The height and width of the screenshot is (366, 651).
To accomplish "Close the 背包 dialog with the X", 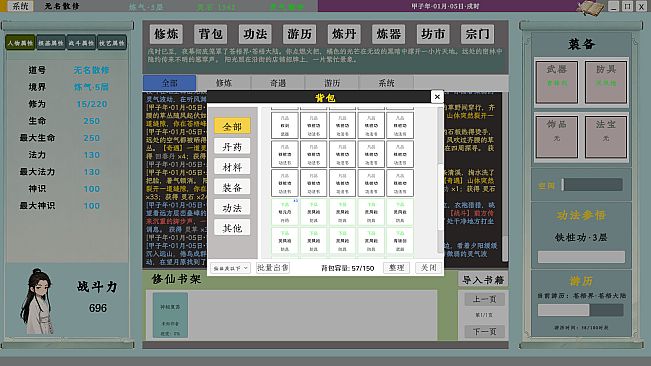I will [x=437, y=97].
